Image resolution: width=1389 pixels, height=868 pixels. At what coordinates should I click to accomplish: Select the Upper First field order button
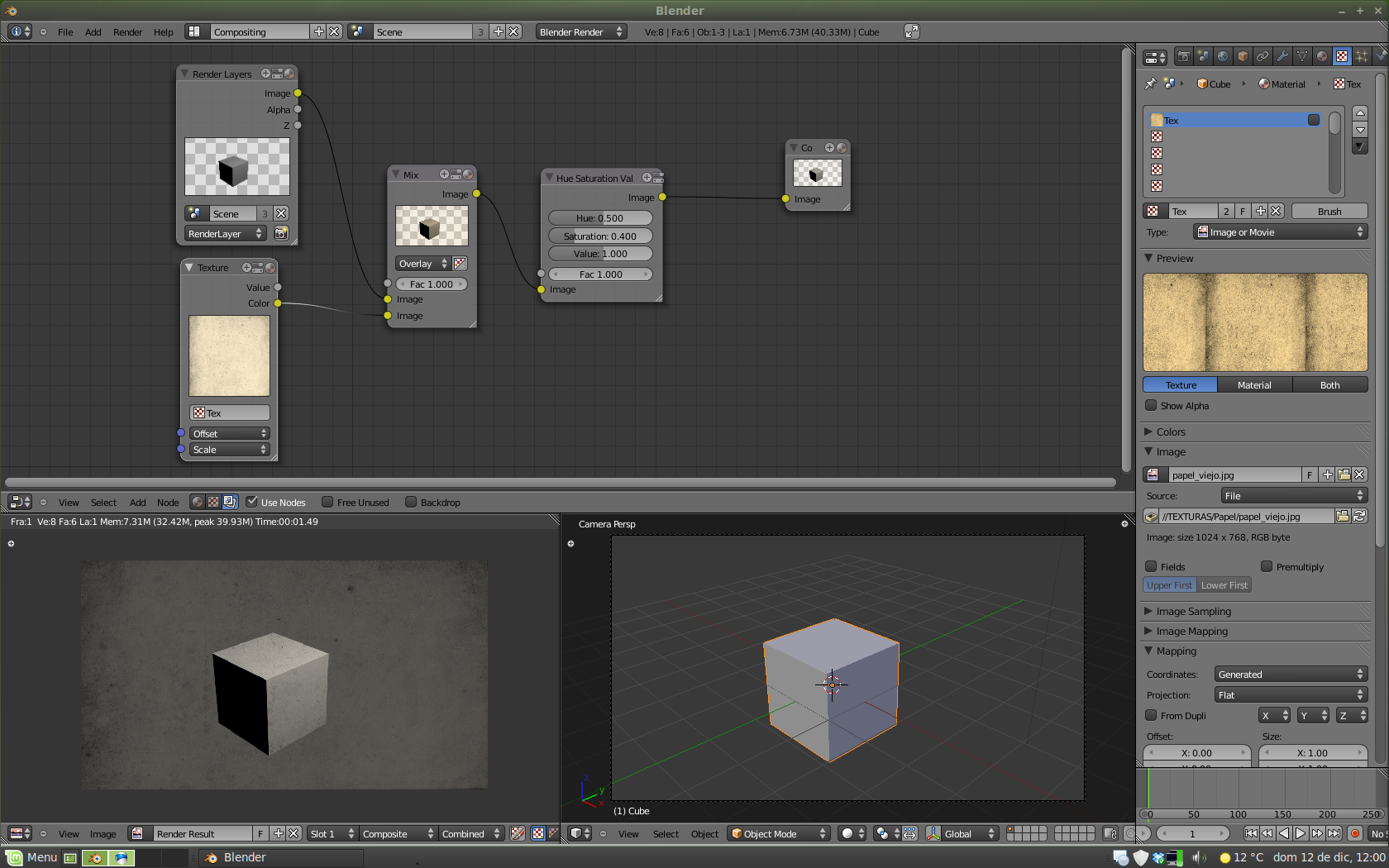[1170, 584]
